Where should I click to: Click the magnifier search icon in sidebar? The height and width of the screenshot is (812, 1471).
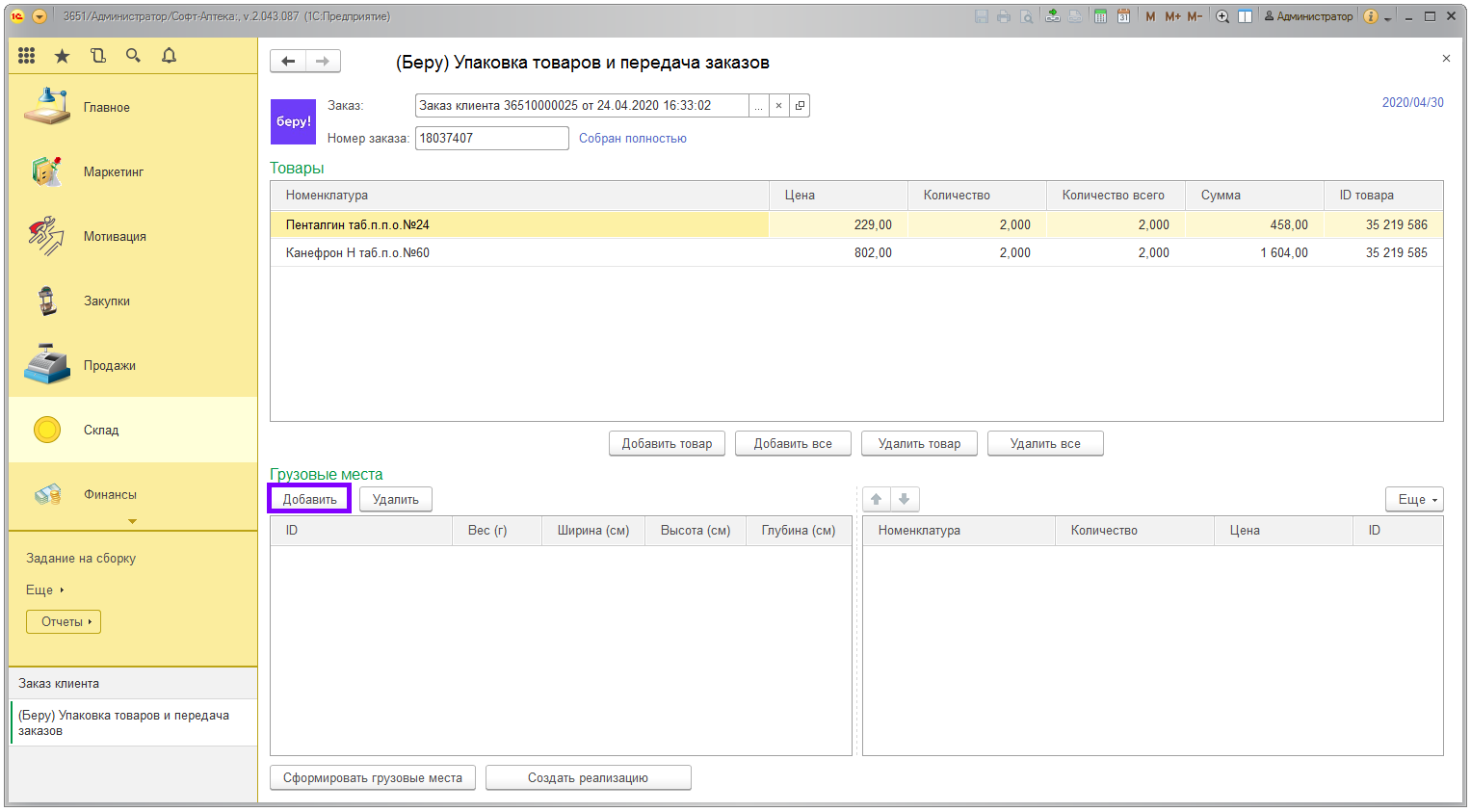(x=133, y=56)
